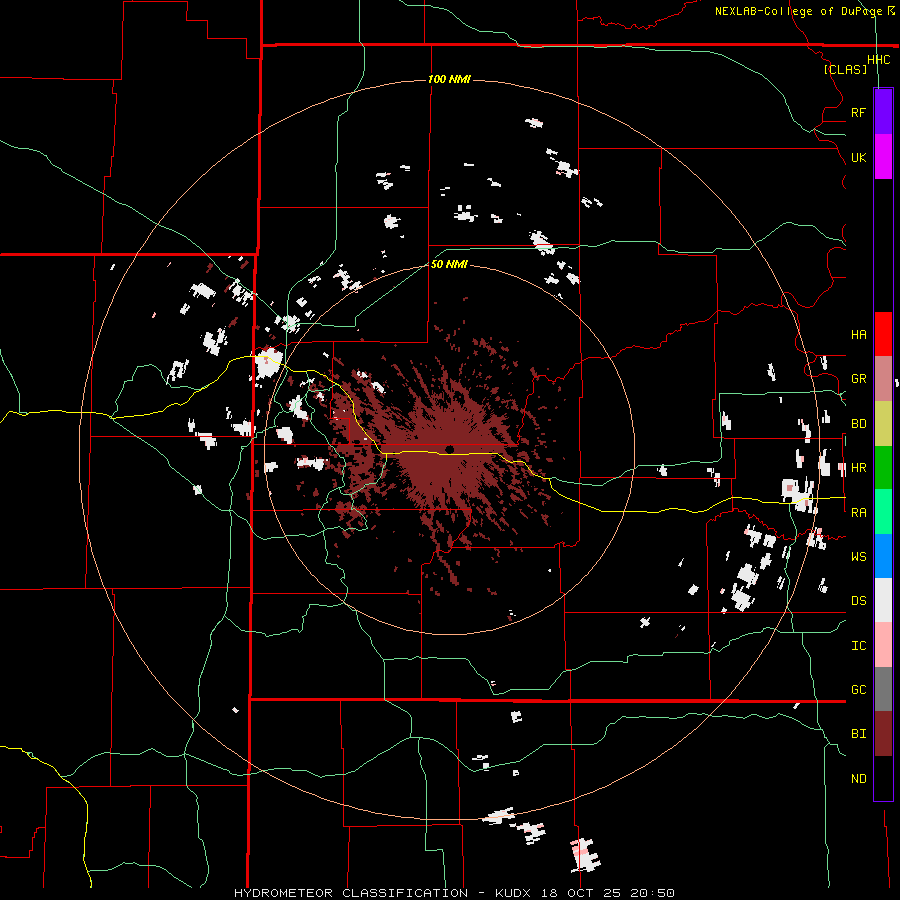Viewport: 900px width, 900px height.
Task: Select the GC gray legend swatch
Action: pyautogui.click(x=883, y=689)
